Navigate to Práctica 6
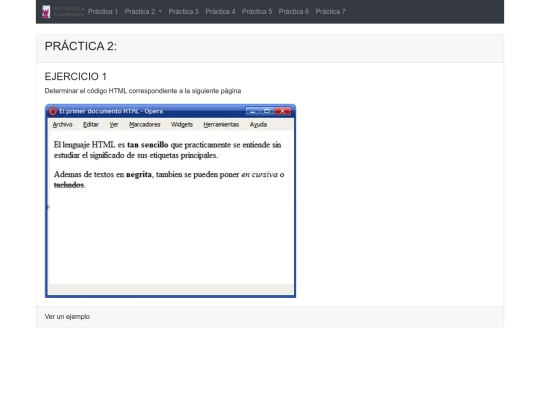 click(x=294, y=12)
